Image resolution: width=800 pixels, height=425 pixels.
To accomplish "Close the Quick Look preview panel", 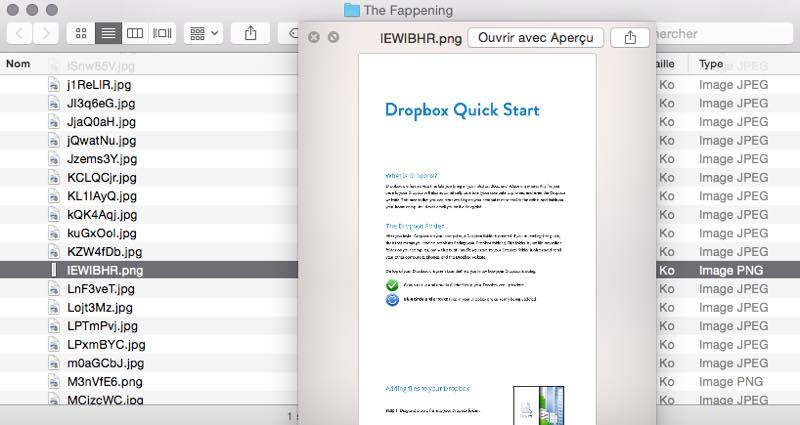I will (314, 37).
